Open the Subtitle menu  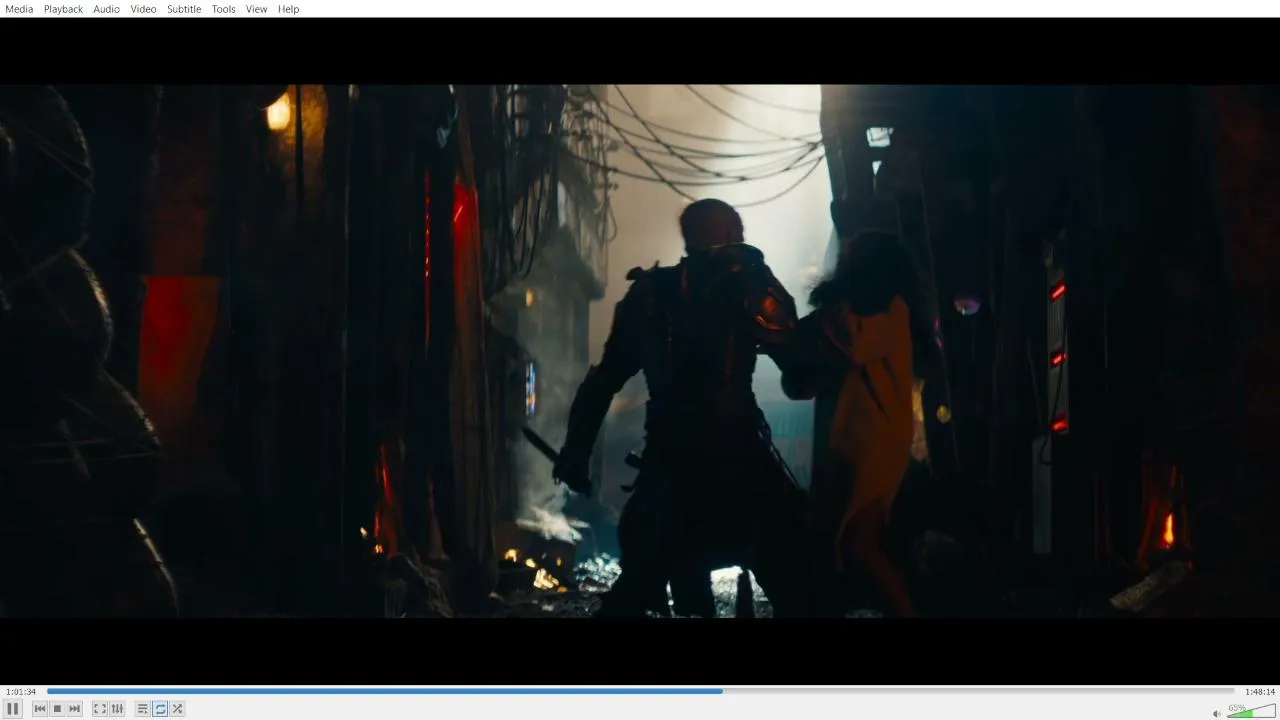[184, 9]
